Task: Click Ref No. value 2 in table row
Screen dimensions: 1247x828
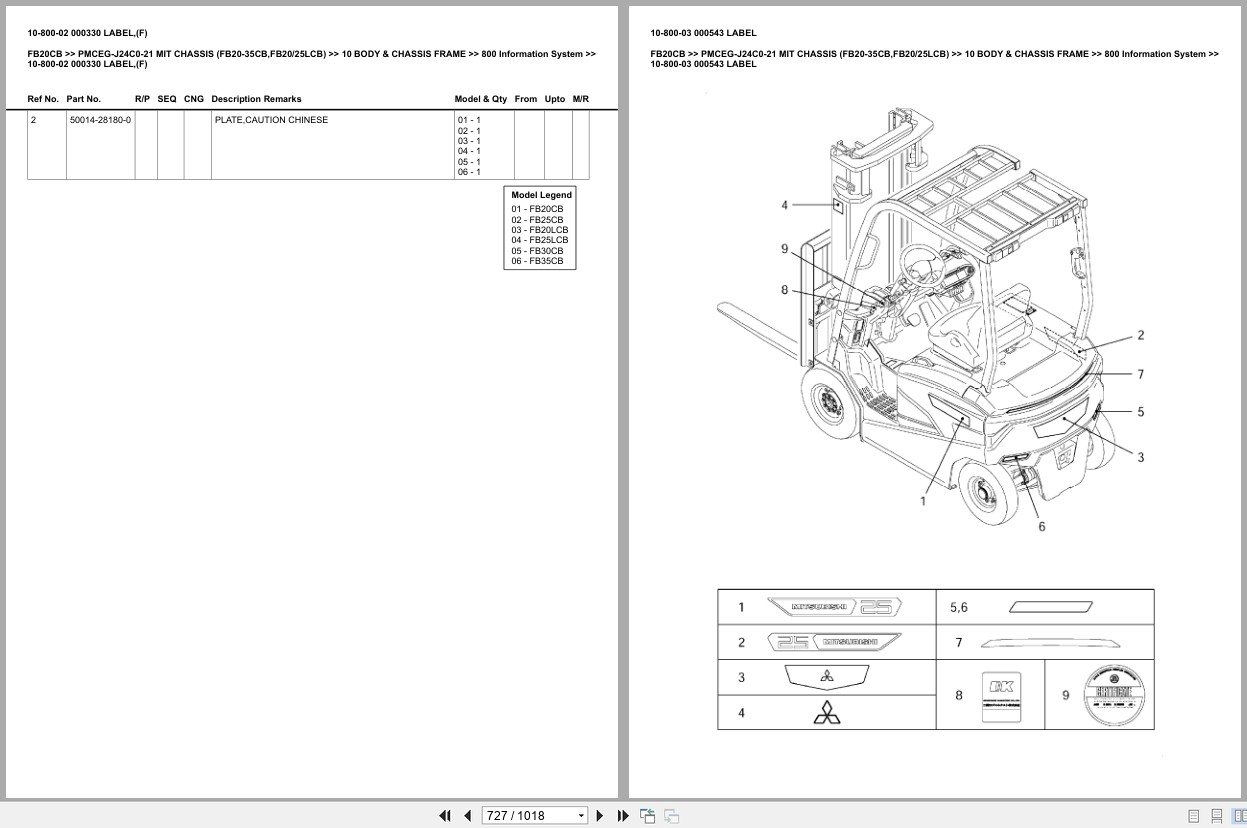Action: [x=33, y=120]
